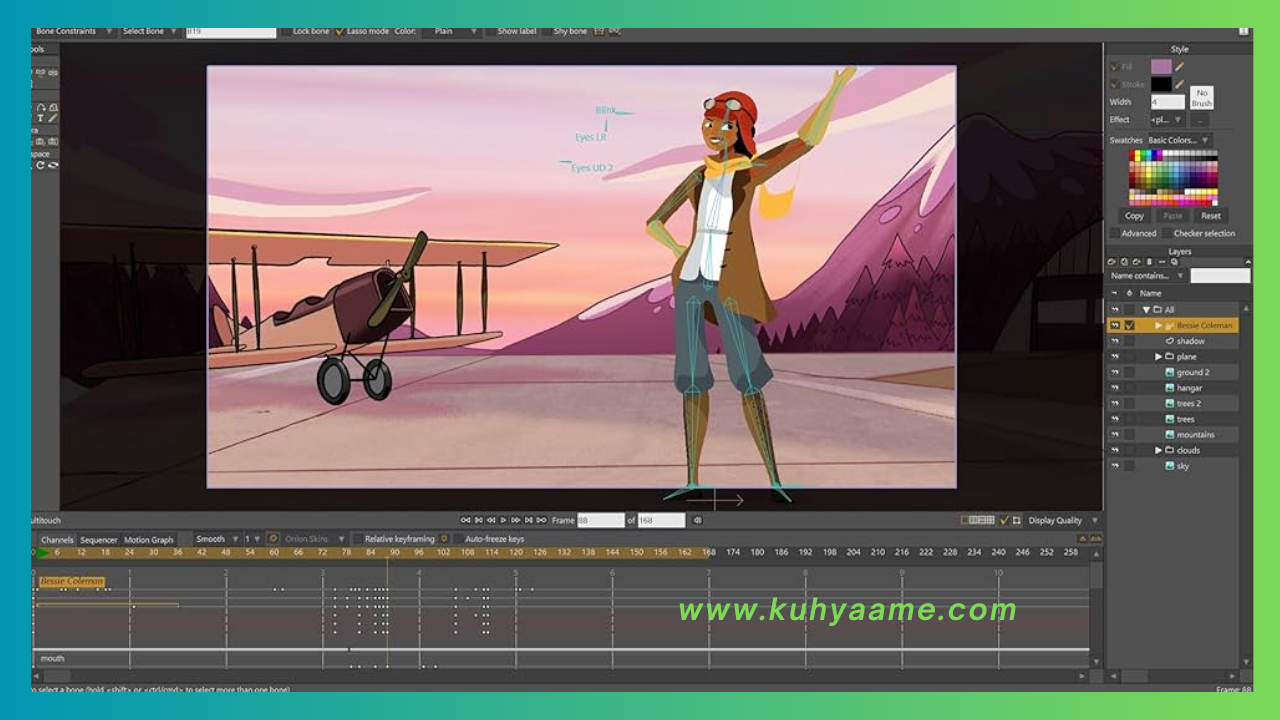
Task: Click the folder icon of 'plane' group
Action: tap(1169, 356)
